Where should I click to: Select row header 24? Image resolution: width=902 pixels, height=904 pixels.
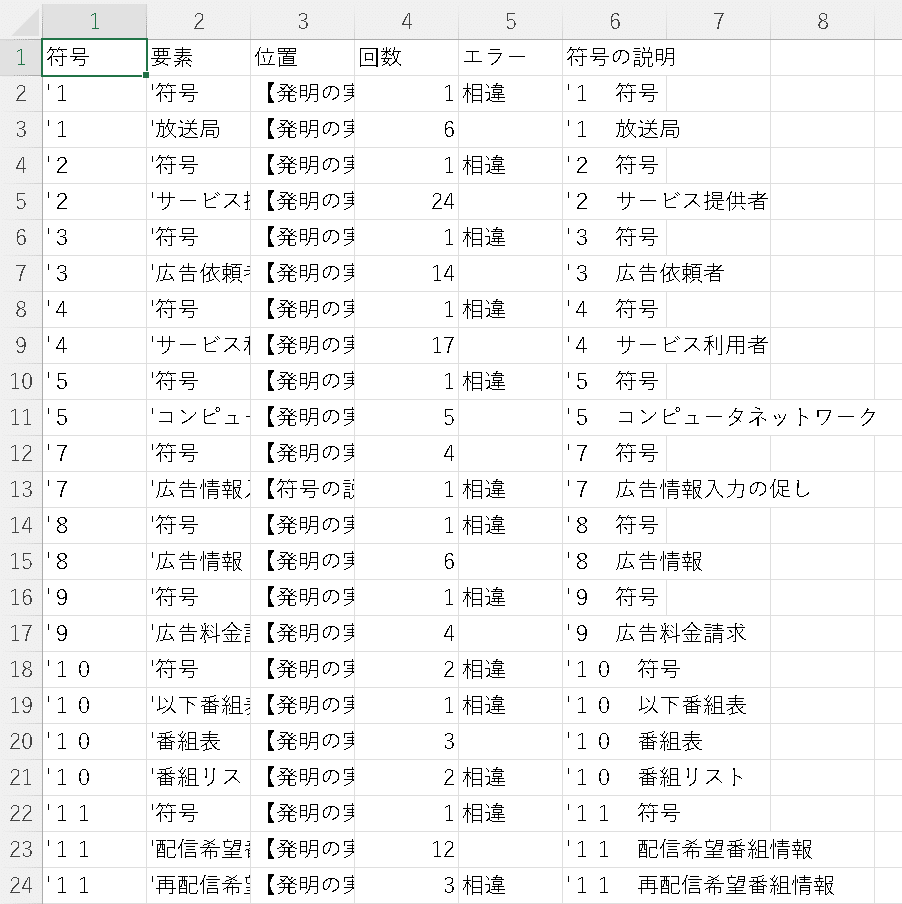[x=21, y=885]
